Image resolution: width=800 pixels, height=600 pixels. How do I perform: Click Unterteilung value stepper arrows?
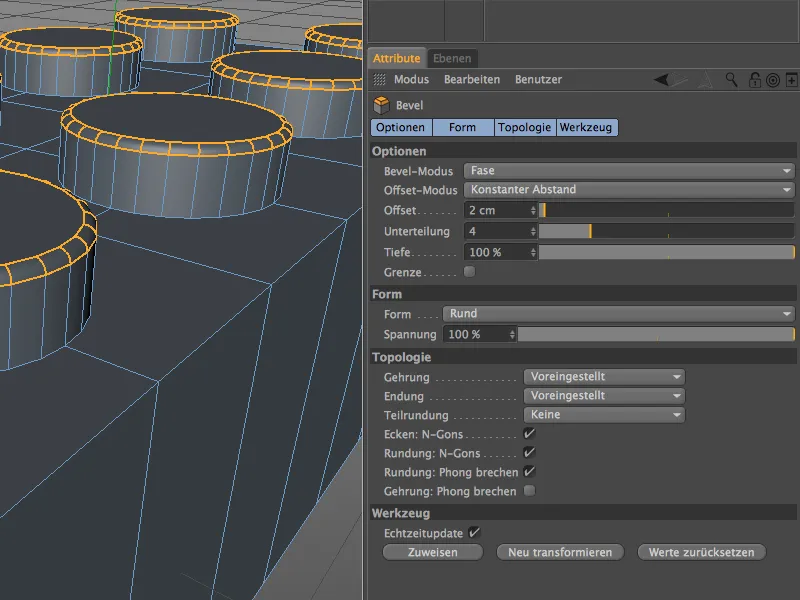(x=533, y=231)
